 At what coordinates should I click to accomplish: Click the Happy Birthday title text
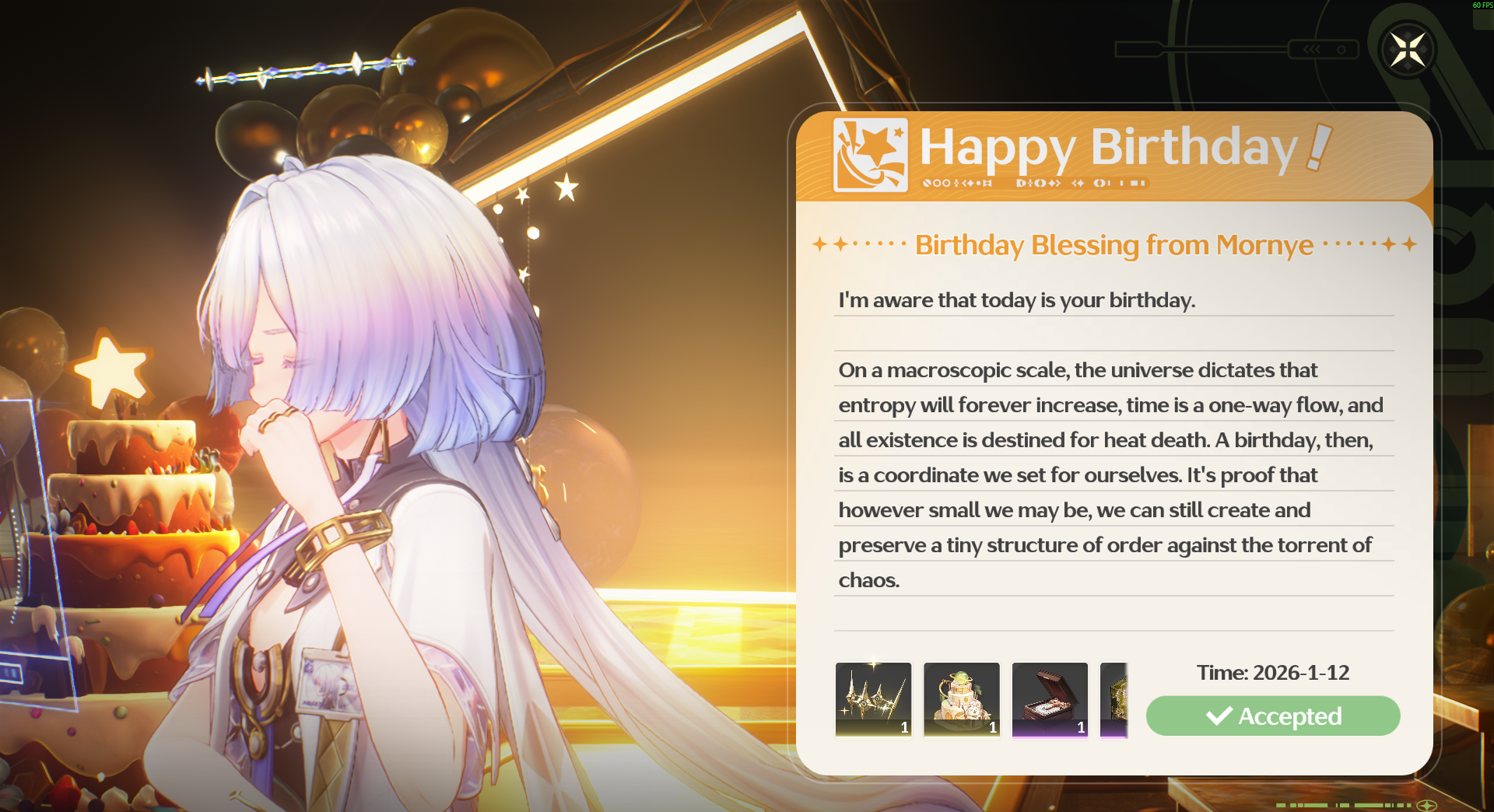(1109, 148)
